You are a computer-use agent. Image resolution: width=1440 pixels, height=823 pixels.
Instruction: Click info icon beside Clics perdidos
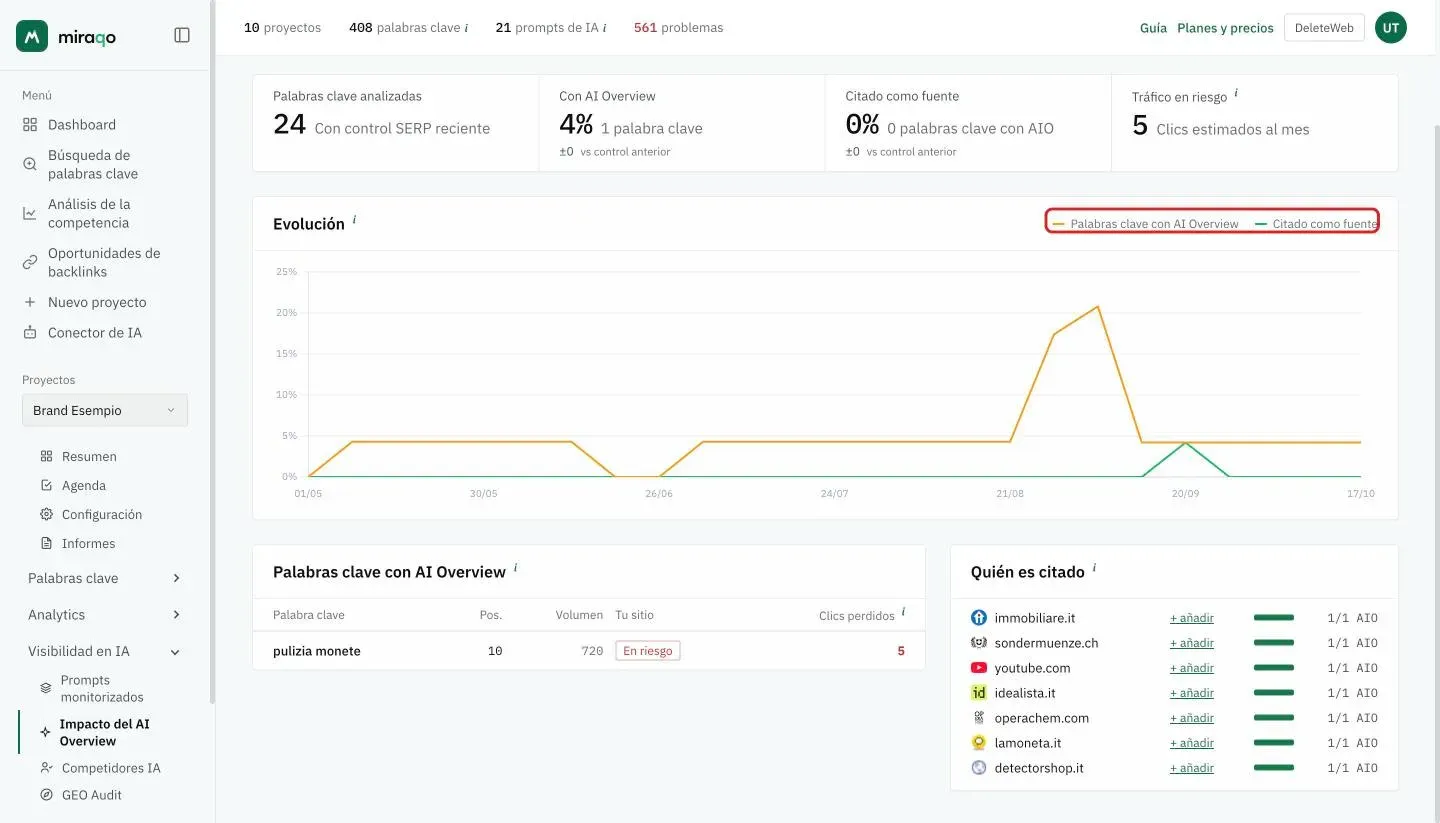[x=903, y=611]
